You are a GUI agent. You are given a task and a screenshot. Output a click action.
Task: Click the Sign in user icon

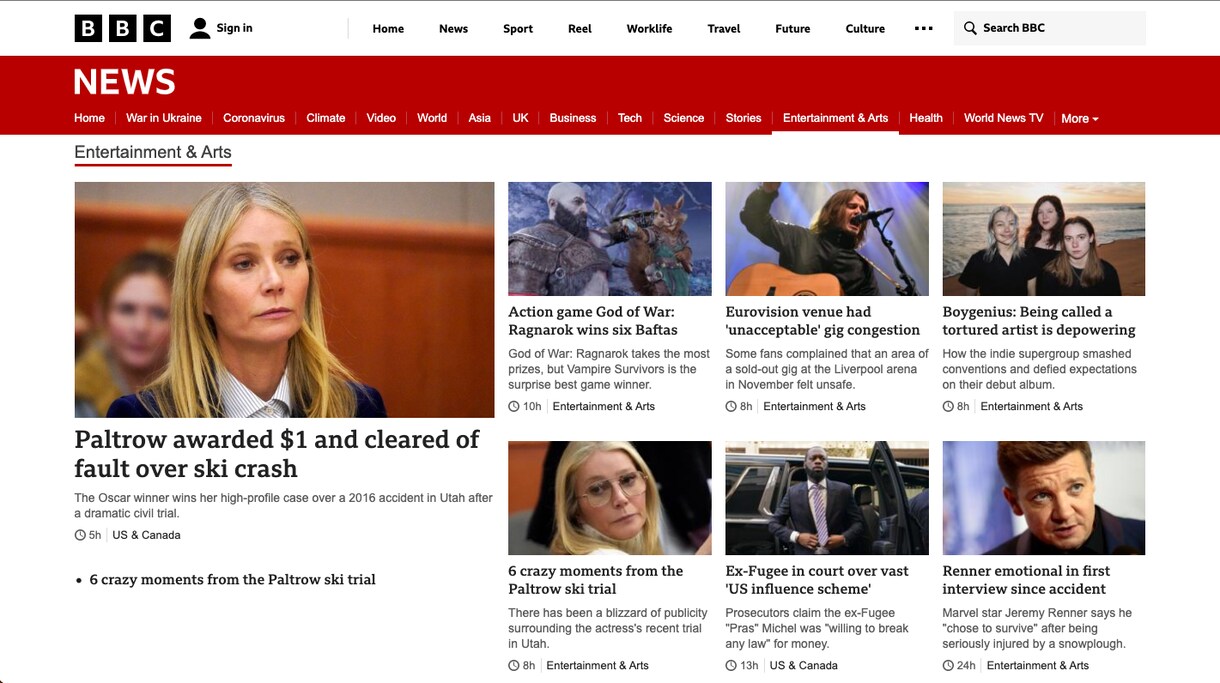[200, 28]
